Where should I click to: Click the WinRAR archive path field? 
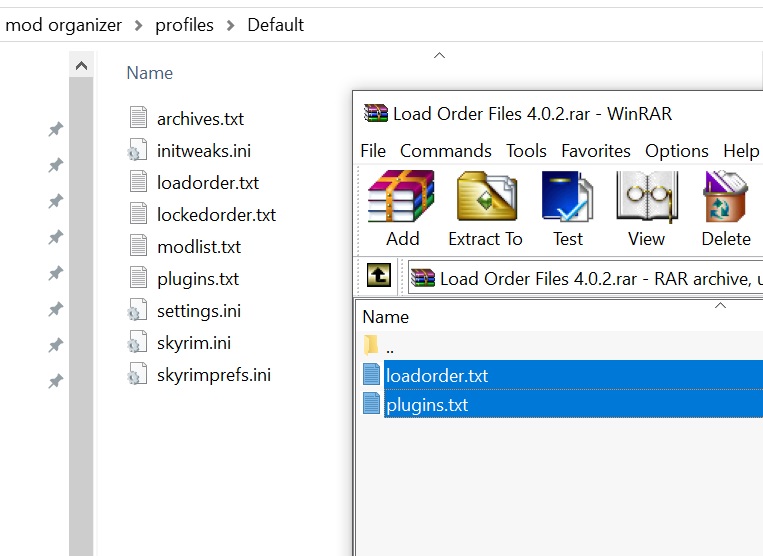click(x=585, y=278)
